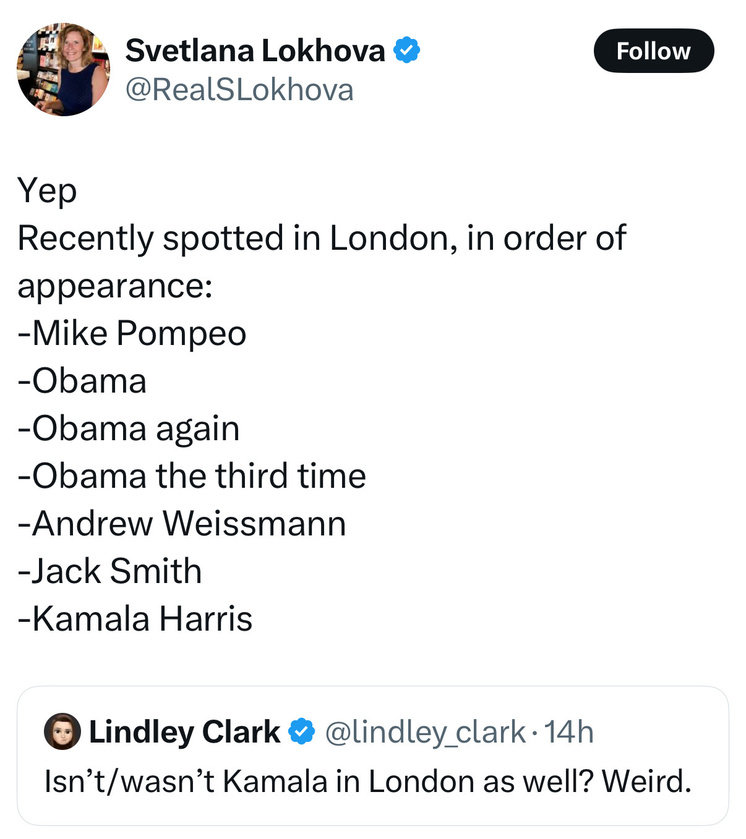Screen dimensions: 746x839
Task: Click the word "Yep" in the post
Action: [x=47, y=191]
